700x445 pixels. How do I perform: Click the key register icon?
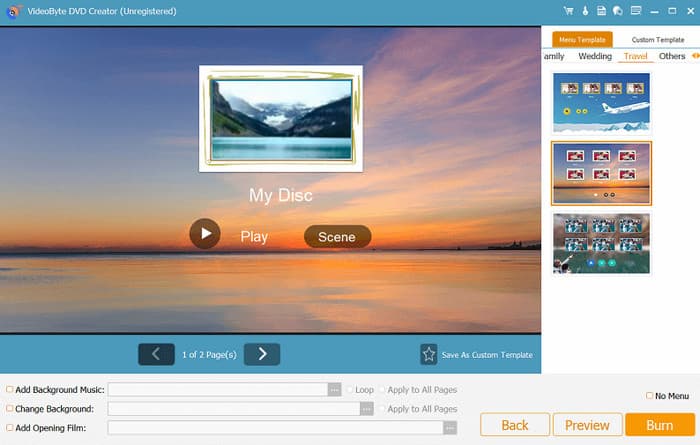pyautogui.click(x=585, y=11)
